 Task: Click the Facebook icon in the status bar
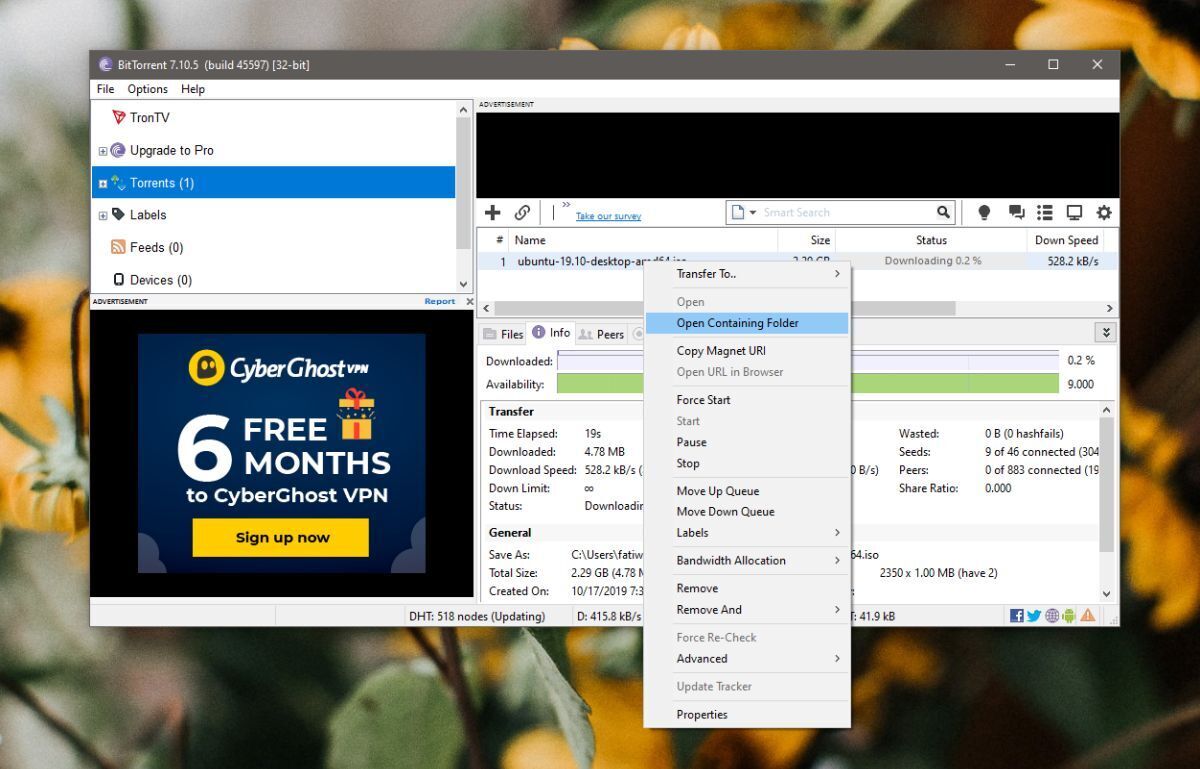tap(1017, 616)
